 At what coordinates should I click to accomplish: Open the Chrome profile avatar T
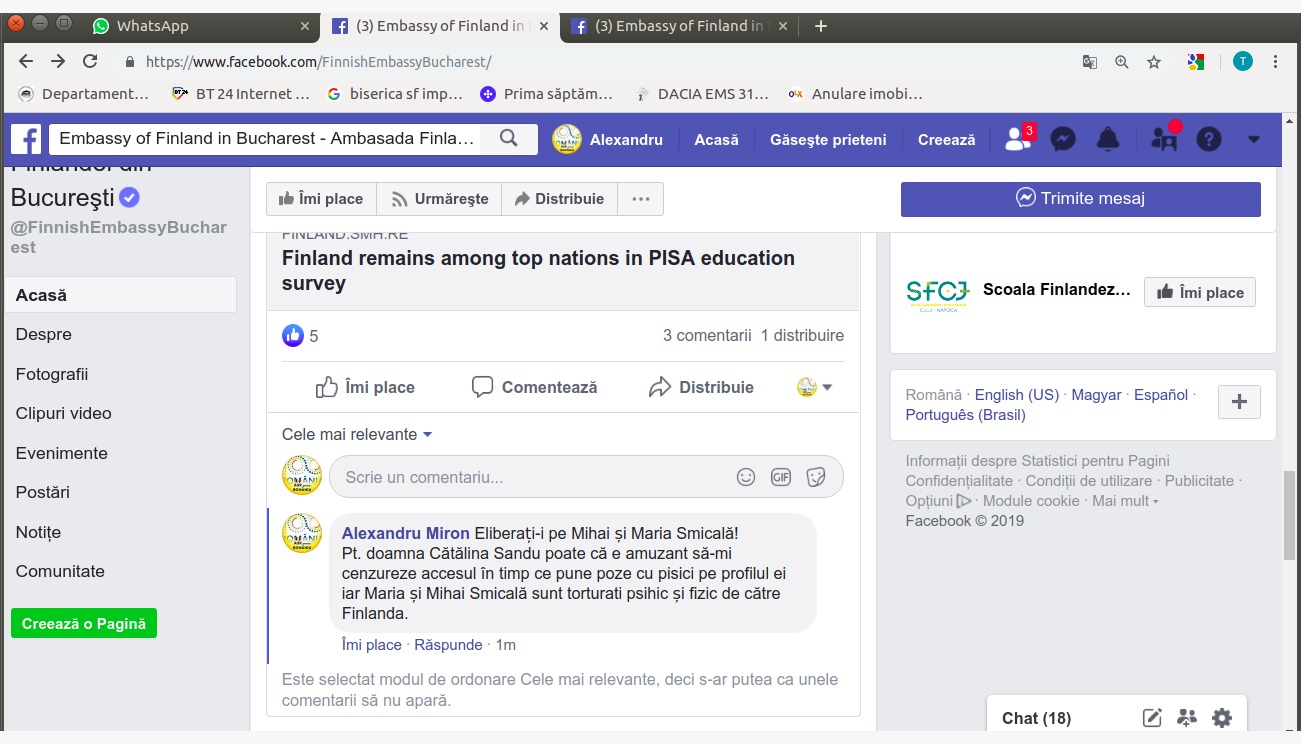pos(1242,62)
